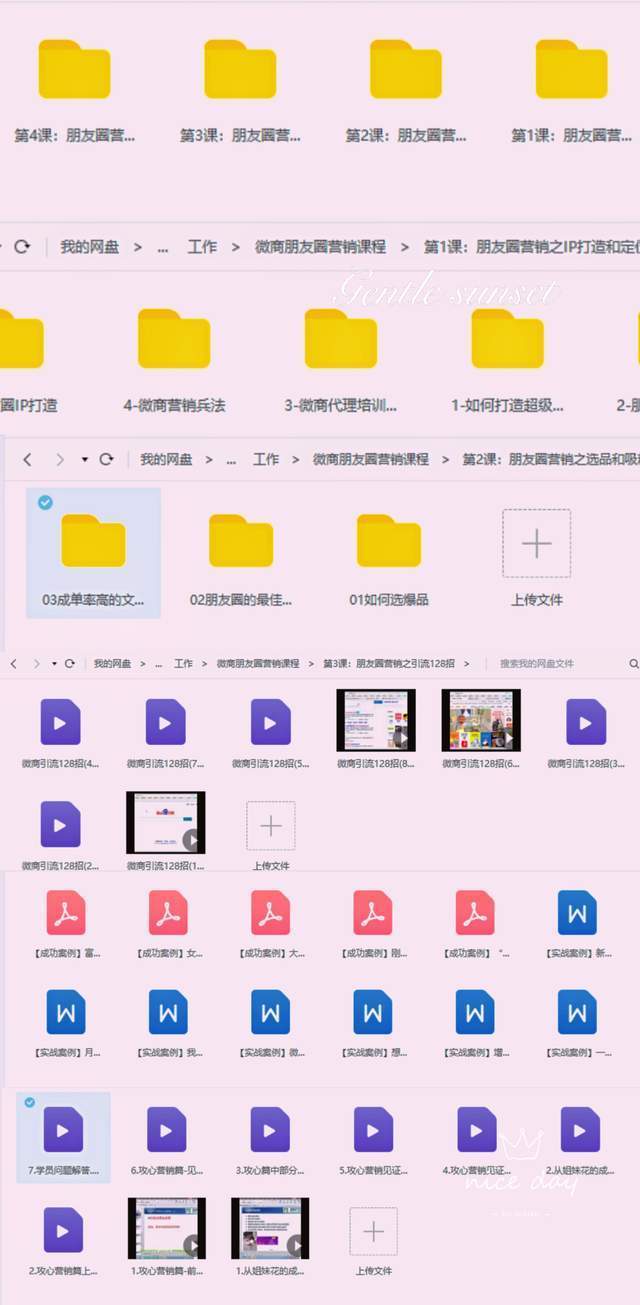Open video 微商引流128招(4
This screenshot has width=640, height=1305.
[60, 722]
